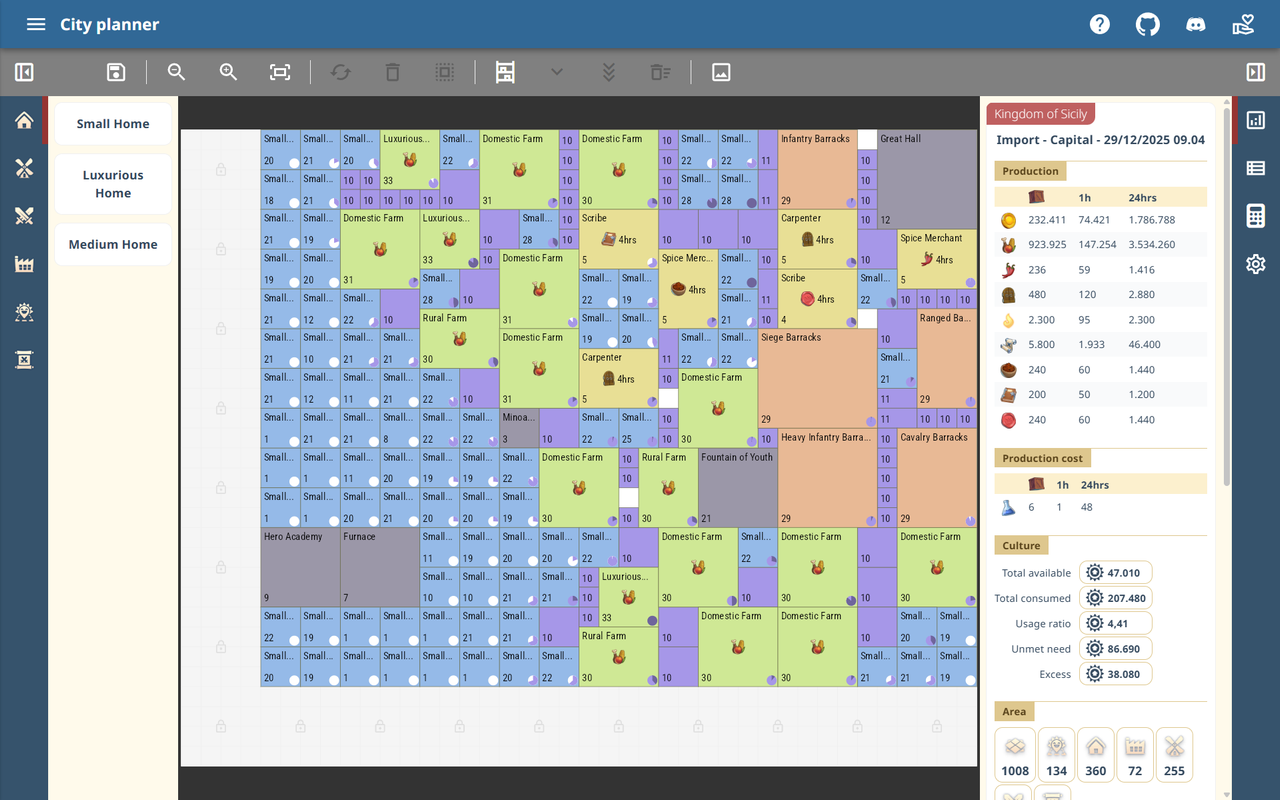The height and width of the screenshot is (800, 1280).
Task: Click the Culture section header
Action: [x=1021, y=545]
